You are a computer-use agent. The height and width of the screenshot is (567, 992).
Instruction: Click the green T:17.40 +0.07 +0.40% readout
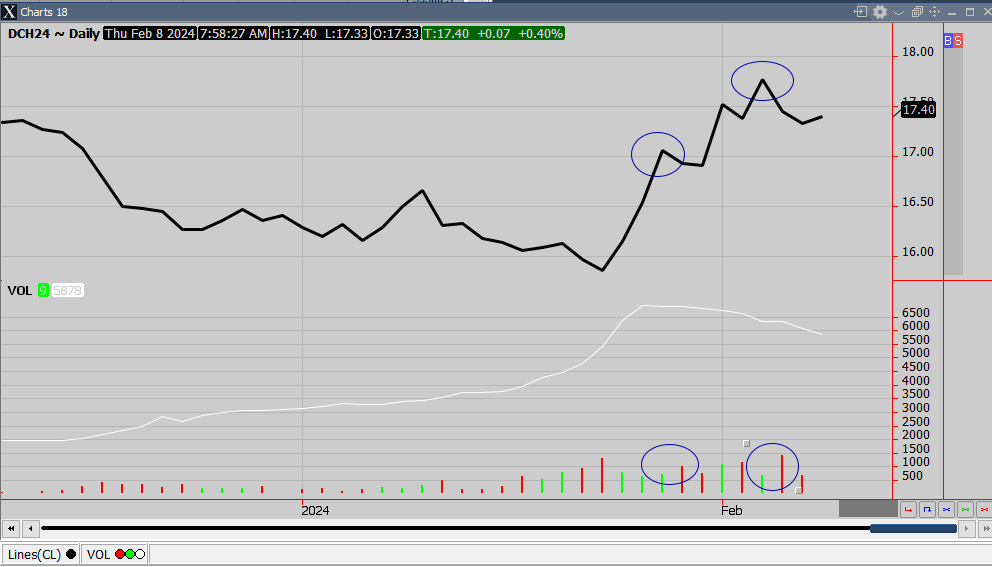[x=493, y=34]
